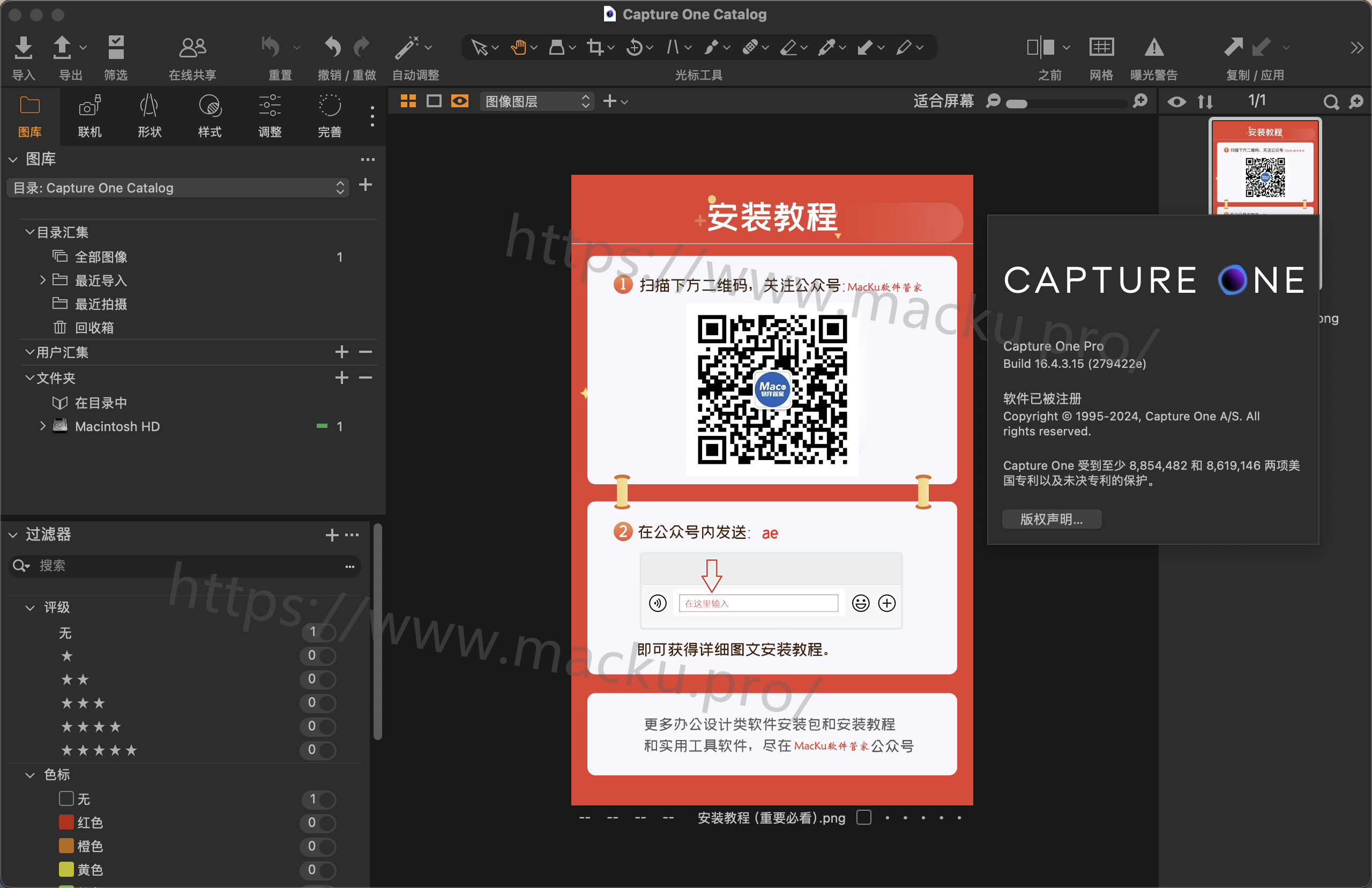Image resolution: width=1372 pixels, height=888 pixels.
Task: Click the browser search magnifier icon
Action: pos(1331,102)
